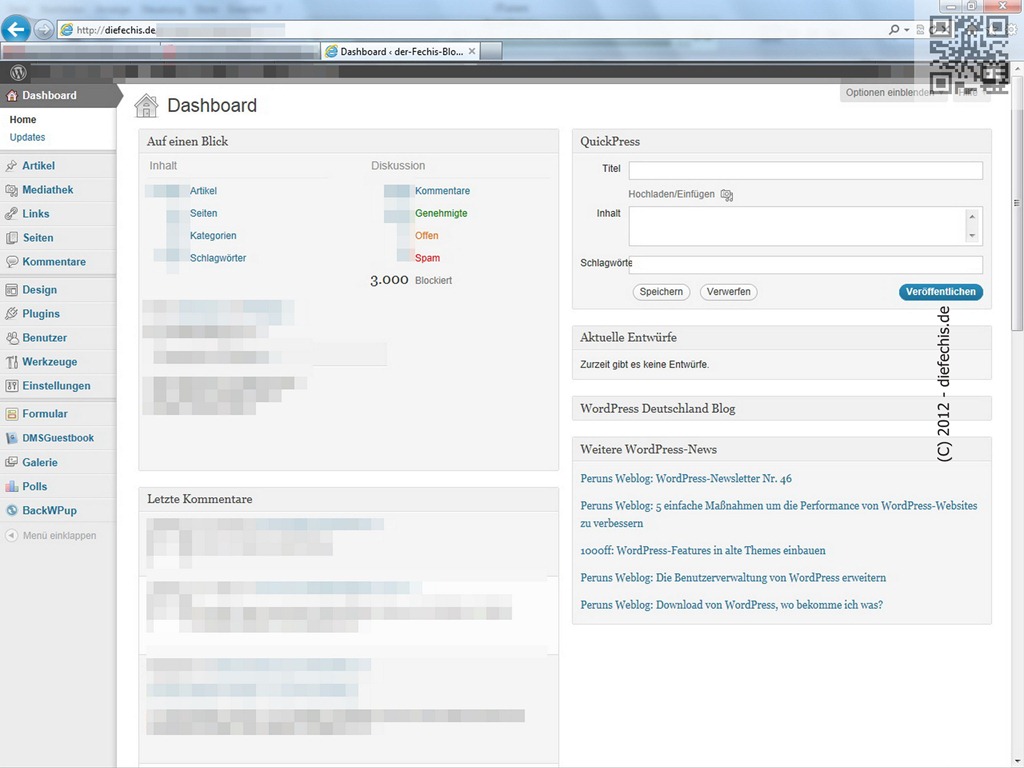
Task: Open the Mediathek menu
Action: pyautogui.click(x=48, y=190)
